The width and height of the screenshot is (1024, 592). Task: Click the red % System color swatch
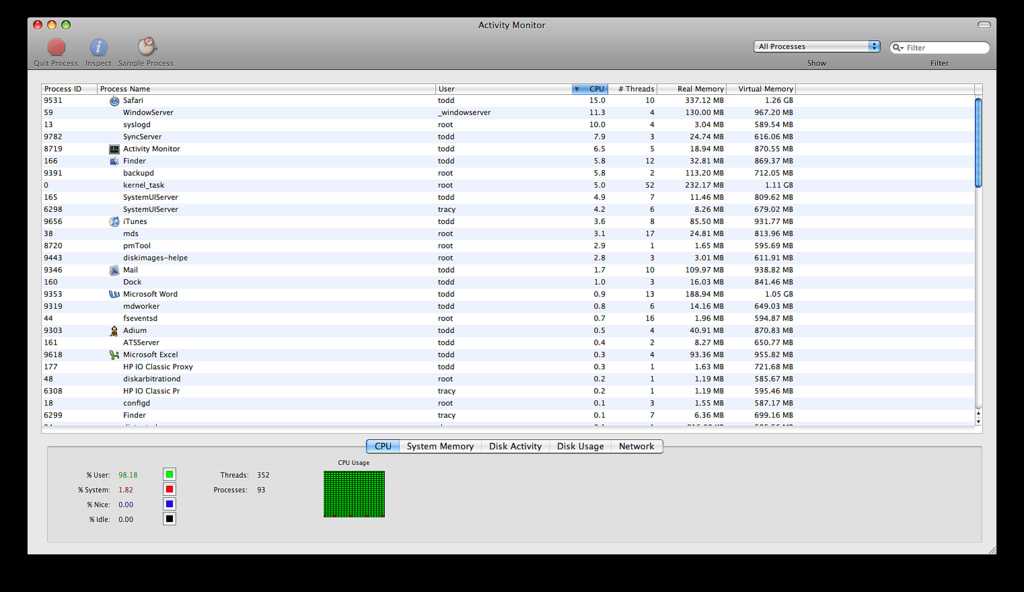[x=169, y=489]
